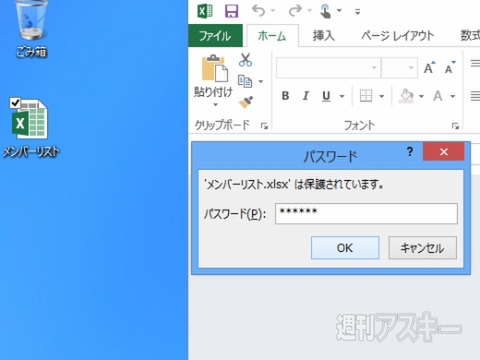Viewport: 480px width, 360px height.
Task: Expand the touch mode dropdown arrow
Action: point(339,11)
